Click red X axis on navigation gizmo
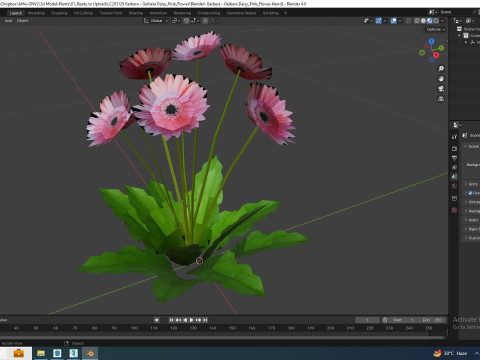Image resolution: width=480 pixels, height=360 pixels. click(436, 55)
